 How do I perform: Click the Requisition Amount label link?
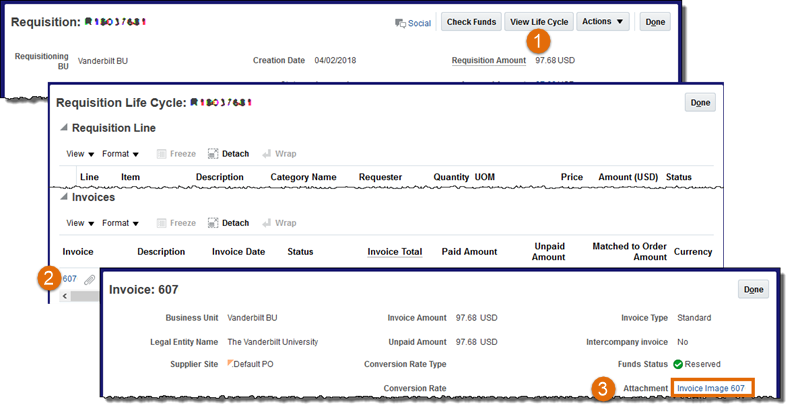(489, 60)
